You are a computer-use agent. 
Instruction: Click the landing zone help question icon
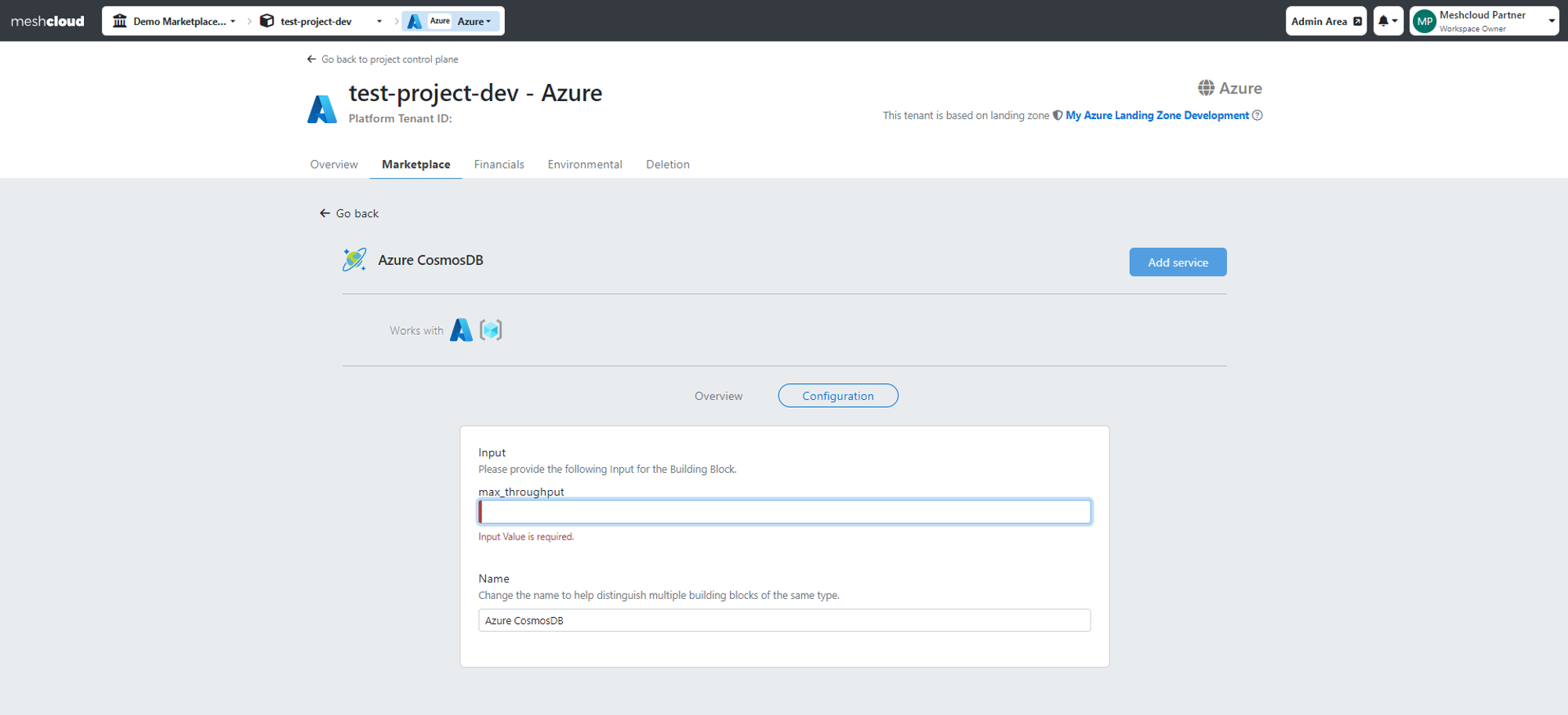pyautogui.click(x=1258, y=115)
